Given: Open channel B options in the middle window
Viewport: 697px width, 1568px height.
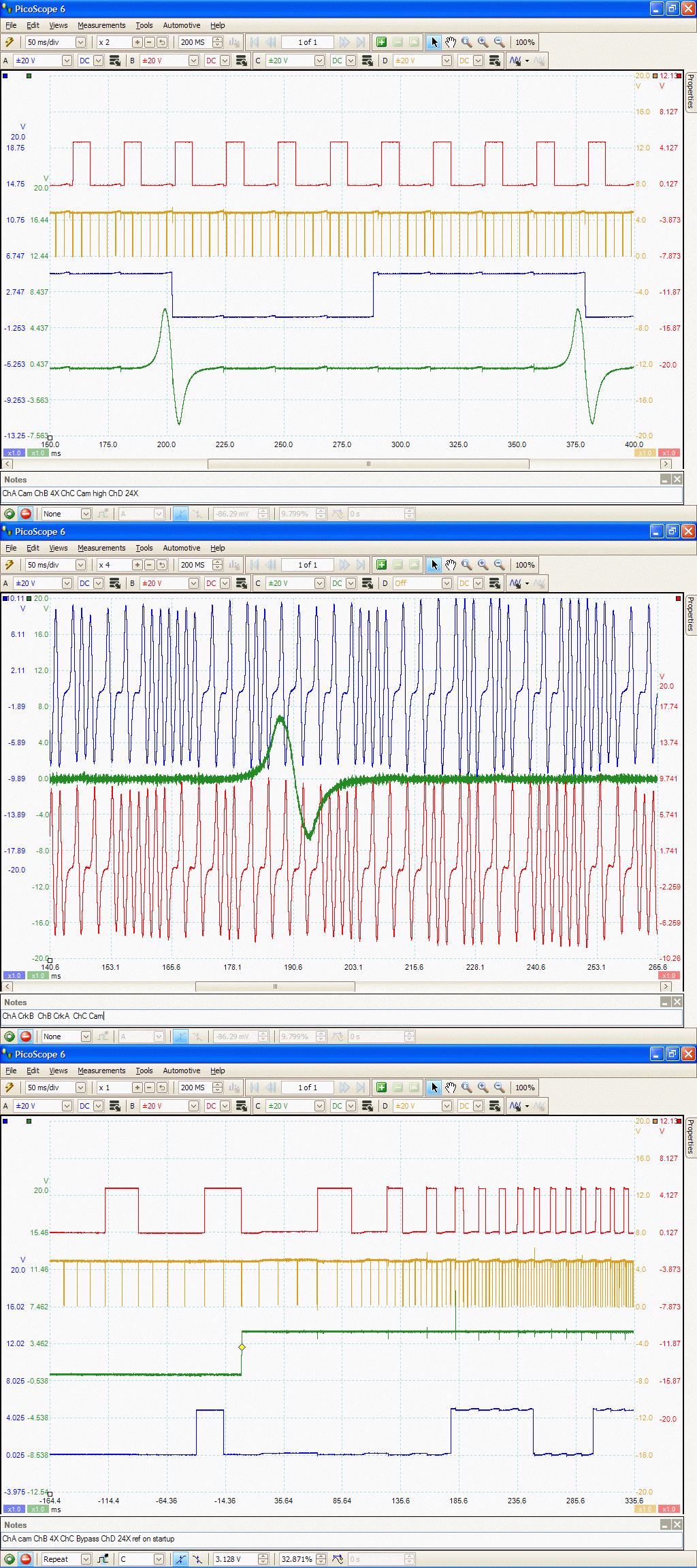Looking at the screenshot, I should (241, 583).
